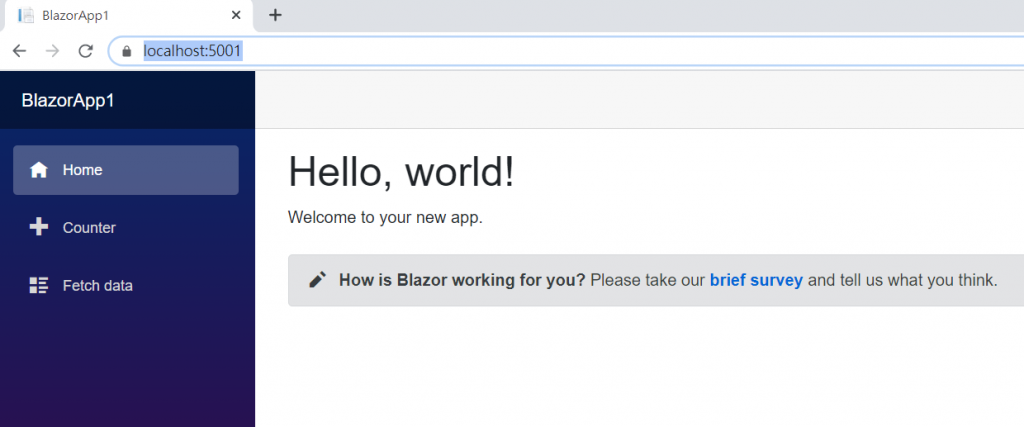Select the BlazorApp1 browser tab
The image size is (1024, 427).
129,16
